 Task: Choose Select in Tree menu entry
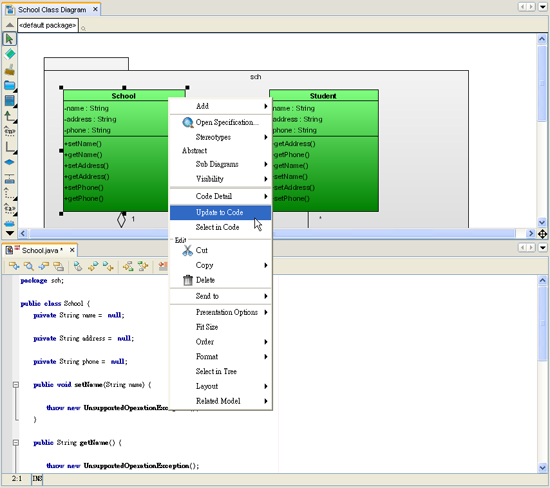[220, 371]
